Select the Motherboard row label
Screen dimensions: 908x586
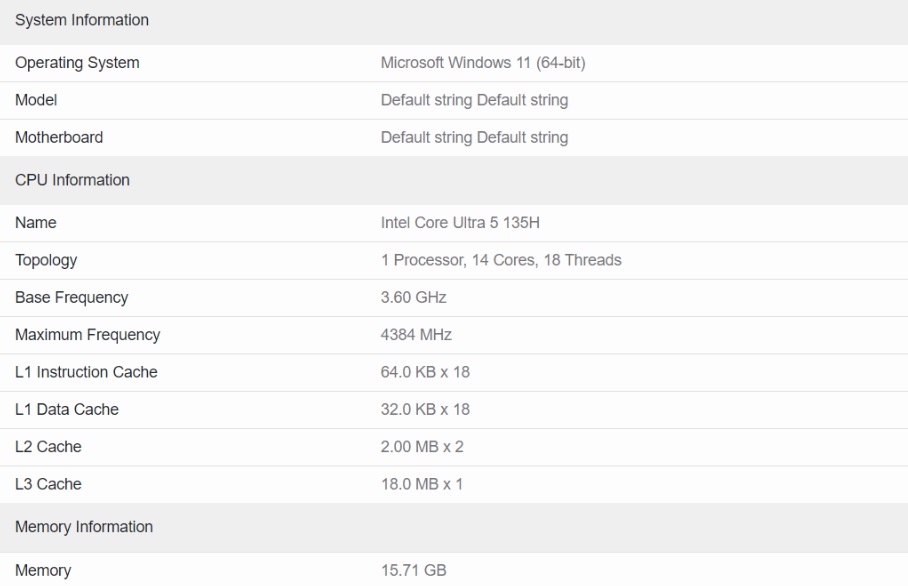59,137
